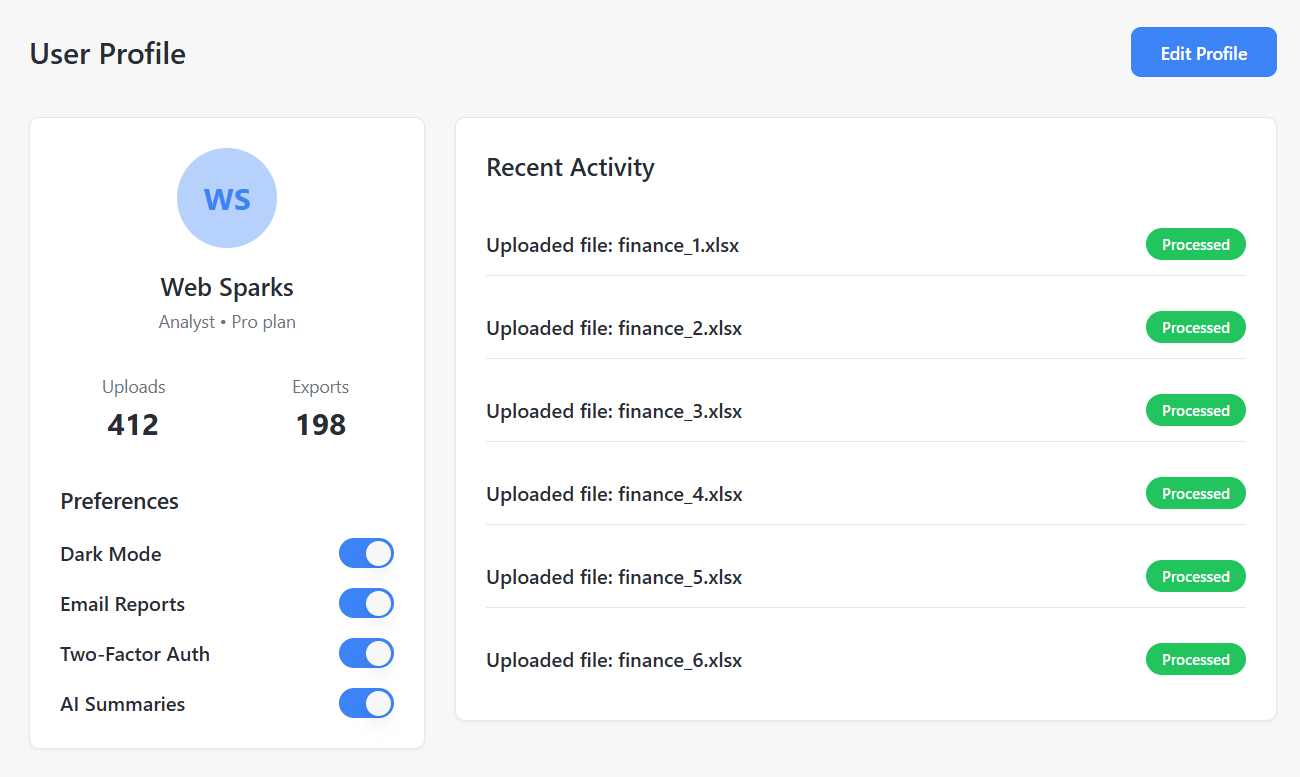
Task: Click Processed badge for finance_1.xlsx
Action: (1195, 245)
